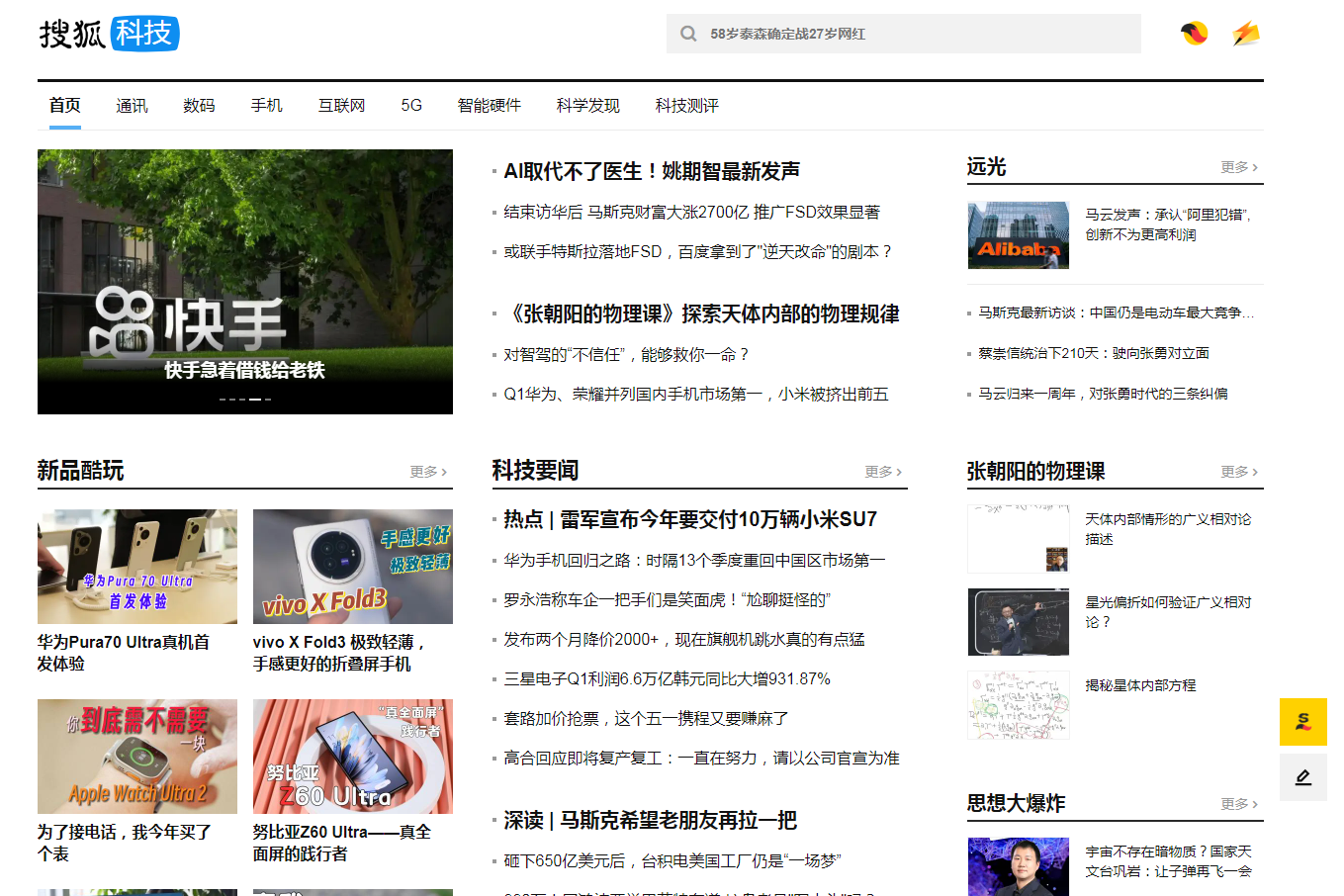This screenshot has width=1344, height=896.
Task: Open headline AI取代不了医生！姚期智最新发声
Action: point(652,171)
